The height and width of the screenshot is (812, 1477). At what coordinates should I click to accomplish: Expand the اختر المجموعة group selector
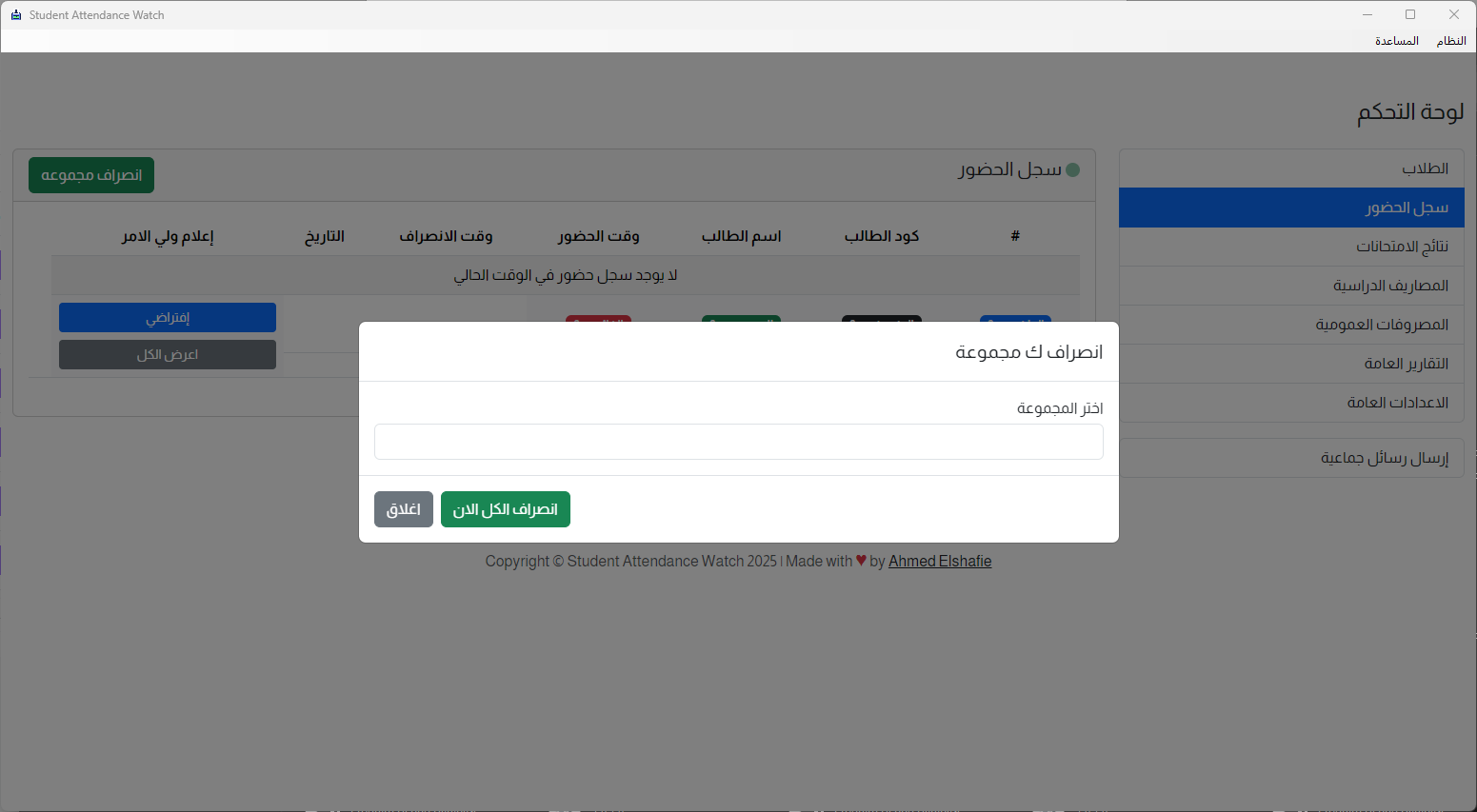738,442
